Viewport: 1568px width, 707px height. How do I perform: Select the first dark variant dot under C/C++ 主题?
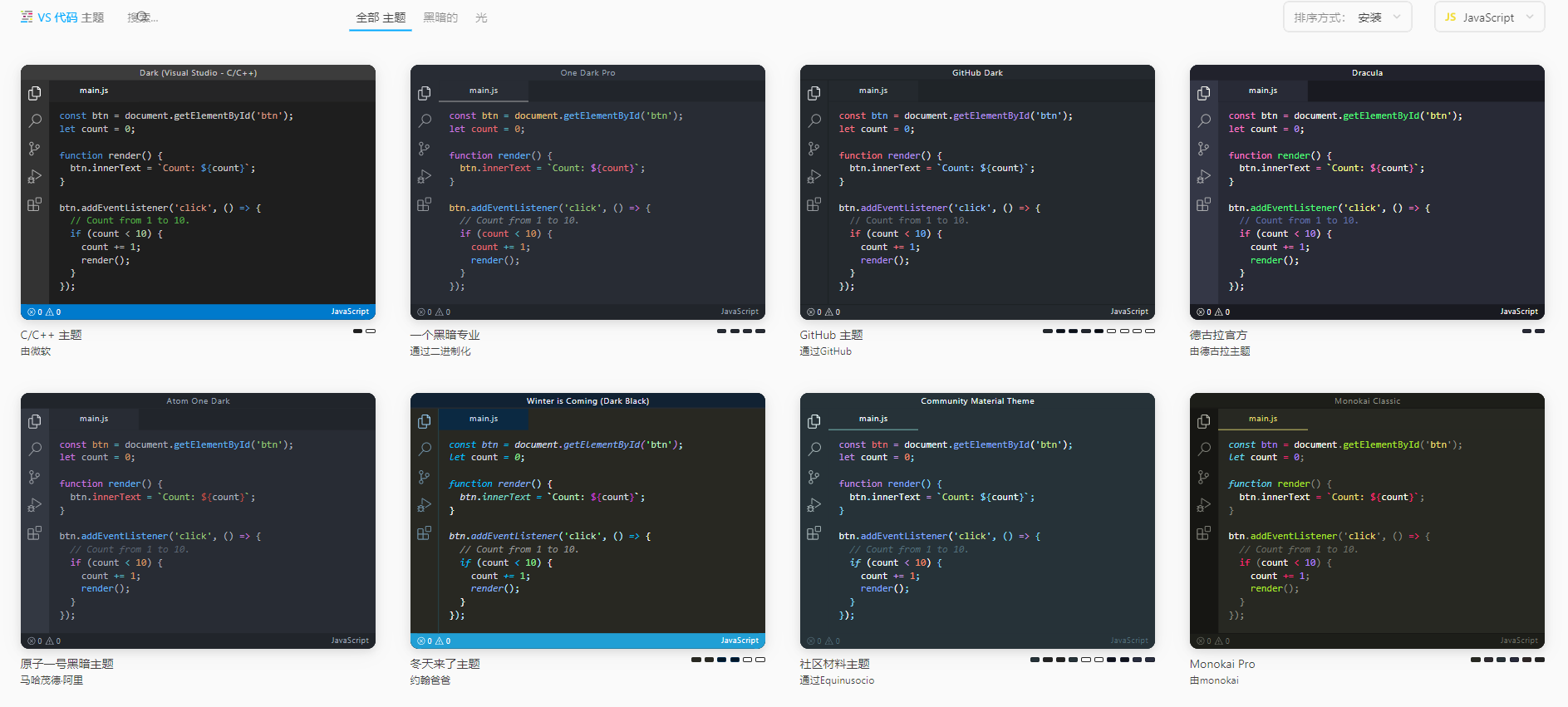[357, 331]
